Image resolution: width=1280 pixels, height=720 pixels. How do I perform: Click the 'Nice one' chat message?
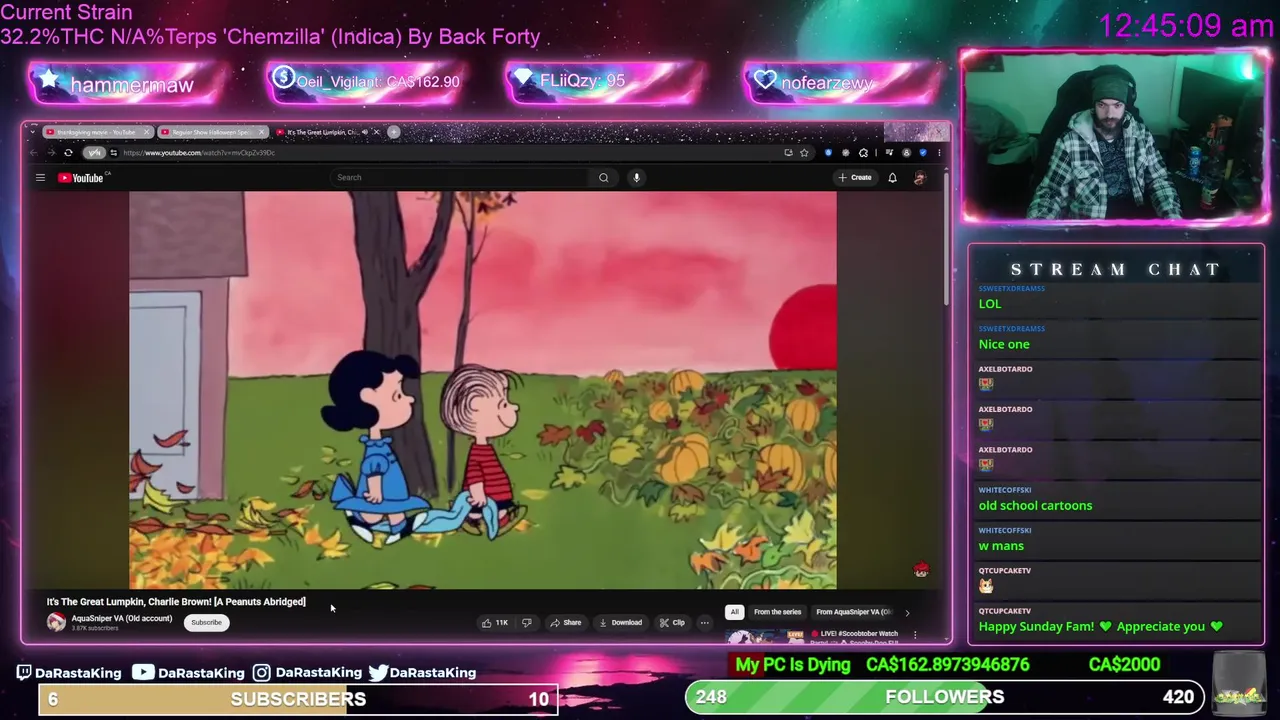tap(1004, 344)
